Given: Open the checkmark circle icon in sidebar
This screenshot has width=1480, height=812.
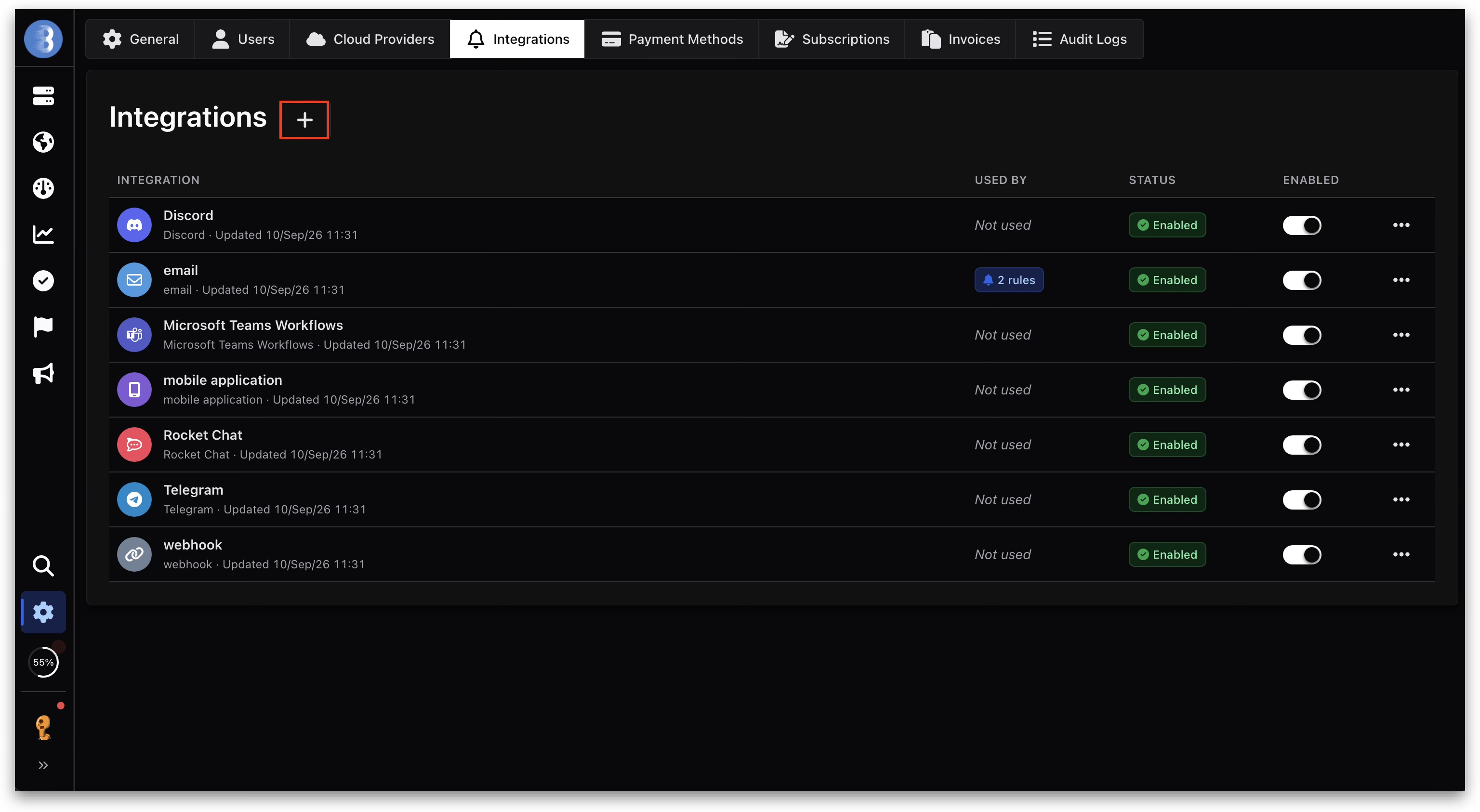Looking at the screenshot, I should (x=43, y=281).
